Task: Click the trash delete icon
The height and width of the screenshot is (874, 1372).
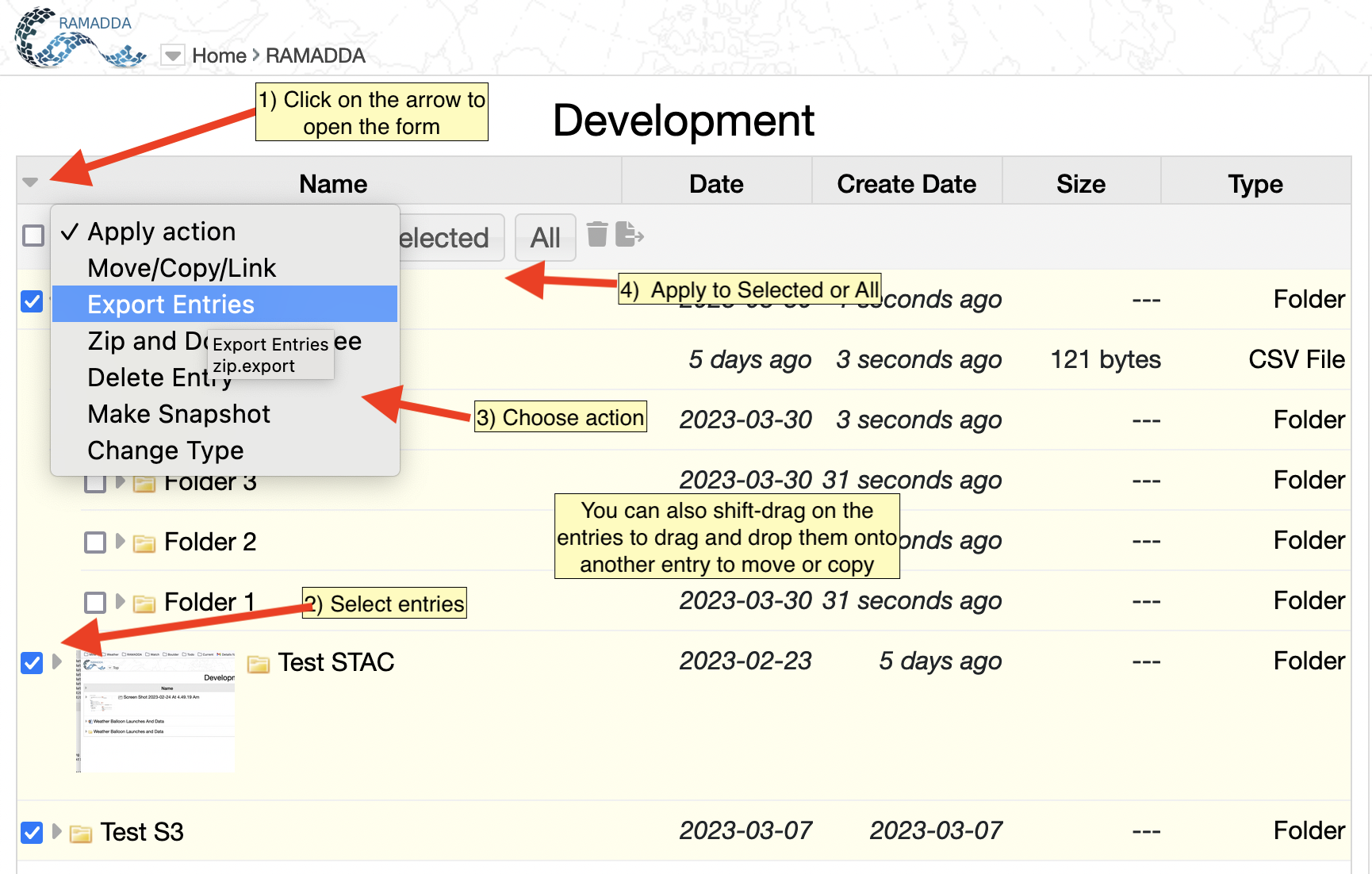Action: [x=597, y=235]
